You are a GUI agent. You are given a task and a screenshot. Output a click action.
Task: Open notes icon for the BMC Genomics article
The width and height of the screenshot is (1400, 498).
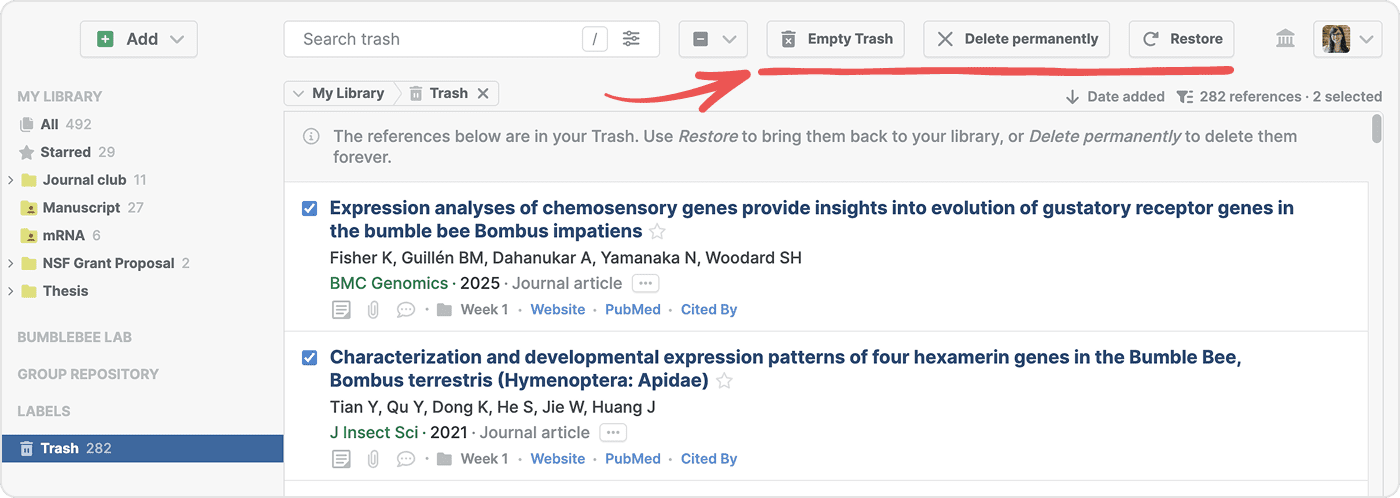click(x=342, y=310)
